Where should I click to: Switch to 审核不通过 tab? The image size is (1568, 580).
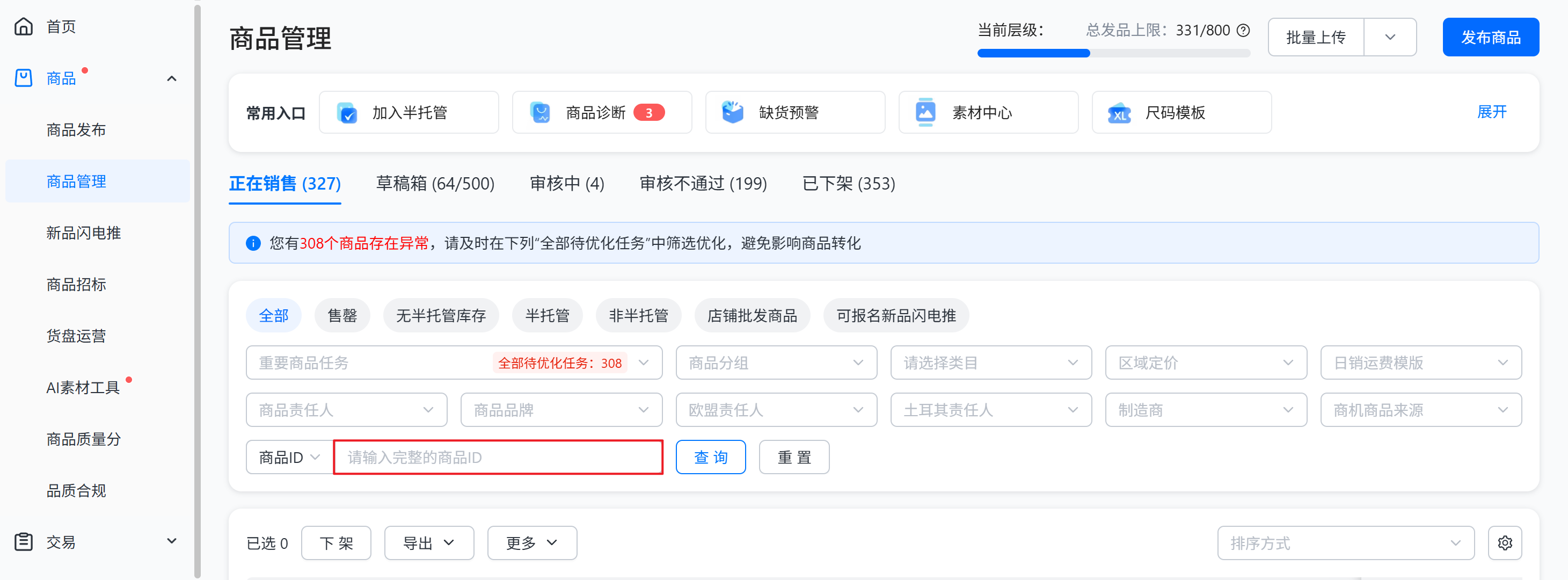pos(703,183)
